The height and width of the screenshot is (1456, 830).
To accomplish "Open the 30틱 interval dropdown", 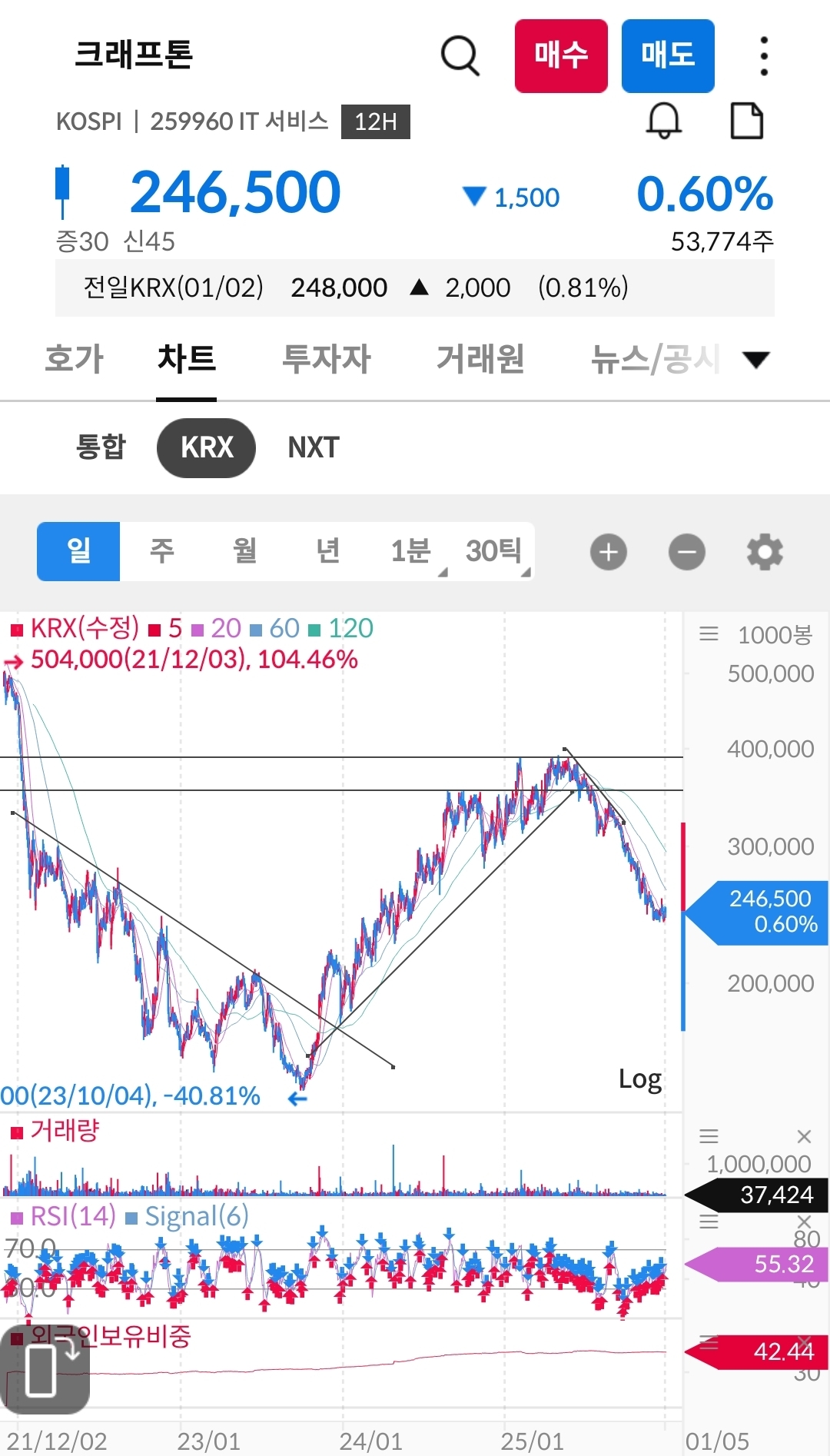I will tap(495, 551).
